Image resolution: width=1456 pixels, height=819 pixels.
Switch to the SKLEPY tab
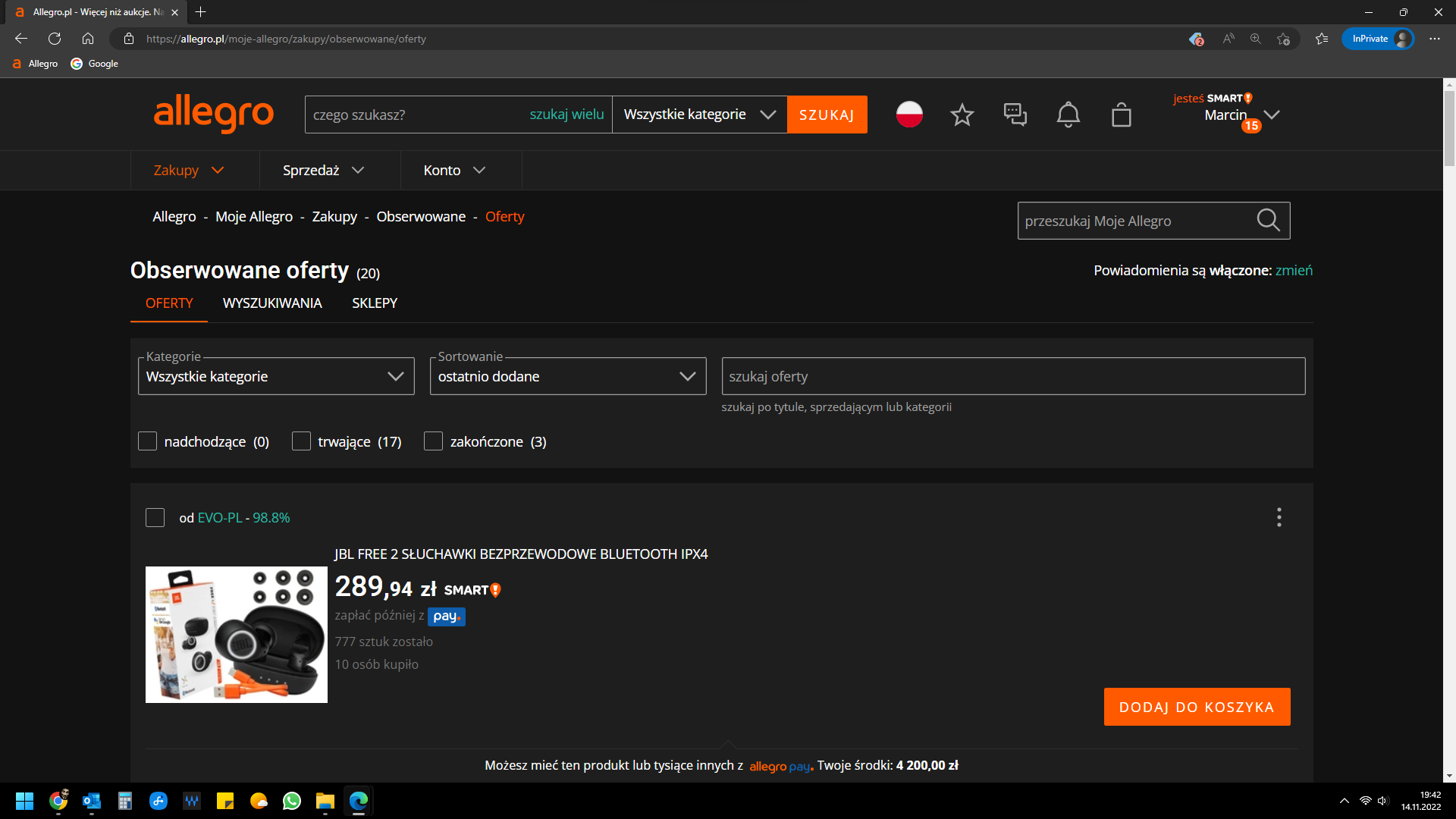[375, 303]
